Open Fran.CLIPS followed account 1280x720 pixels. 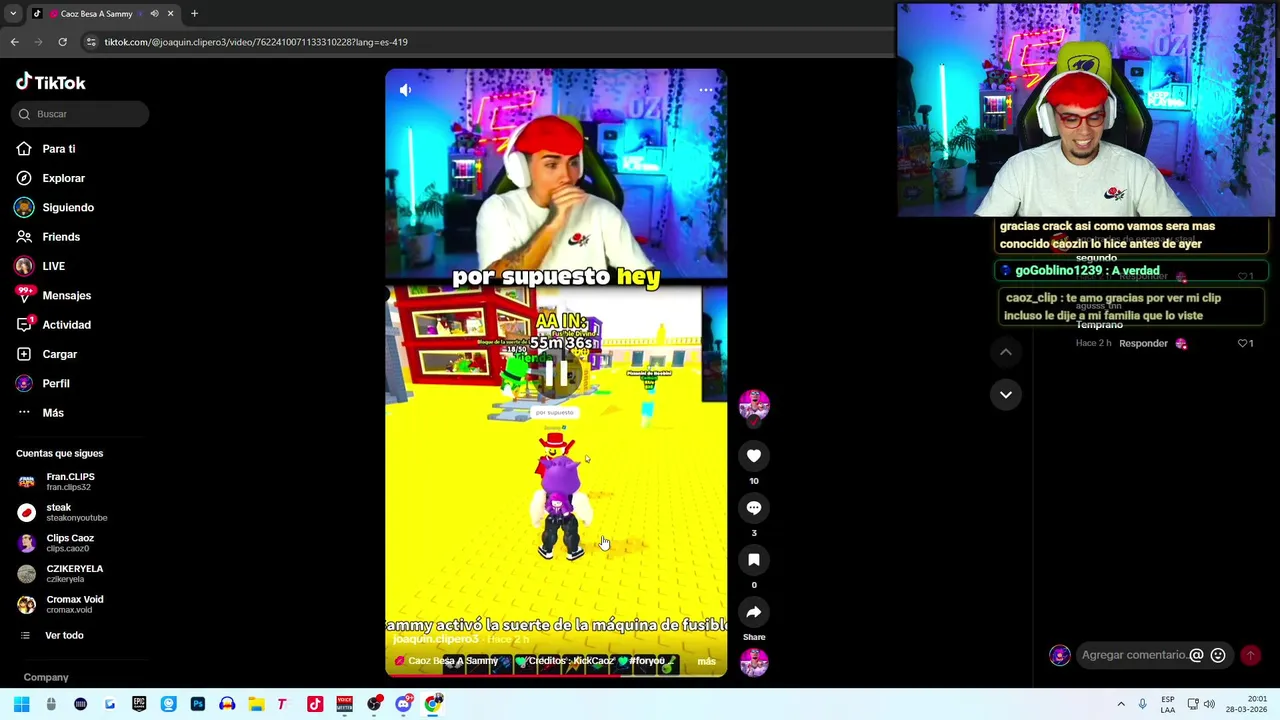tap(70, 482)
